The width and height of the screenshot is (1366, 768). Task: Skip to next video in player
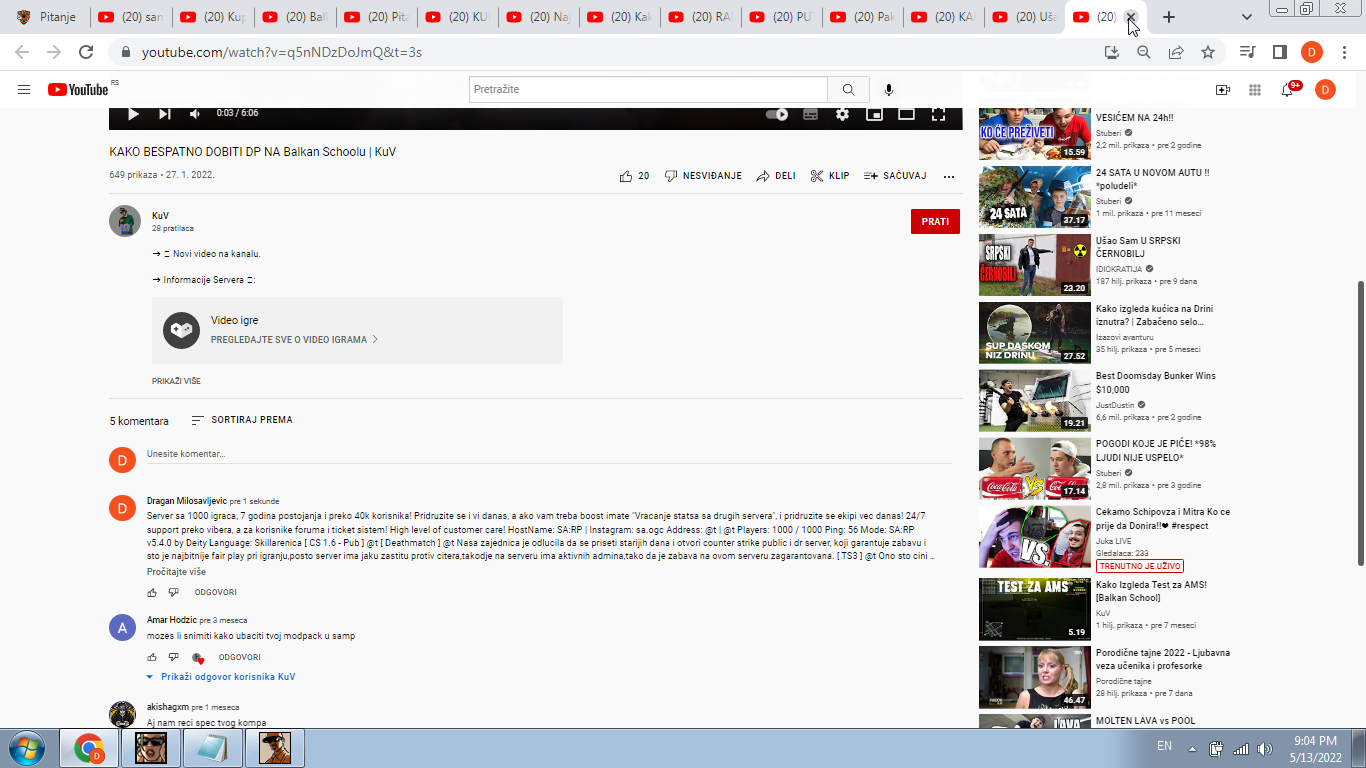click(164, 114)
